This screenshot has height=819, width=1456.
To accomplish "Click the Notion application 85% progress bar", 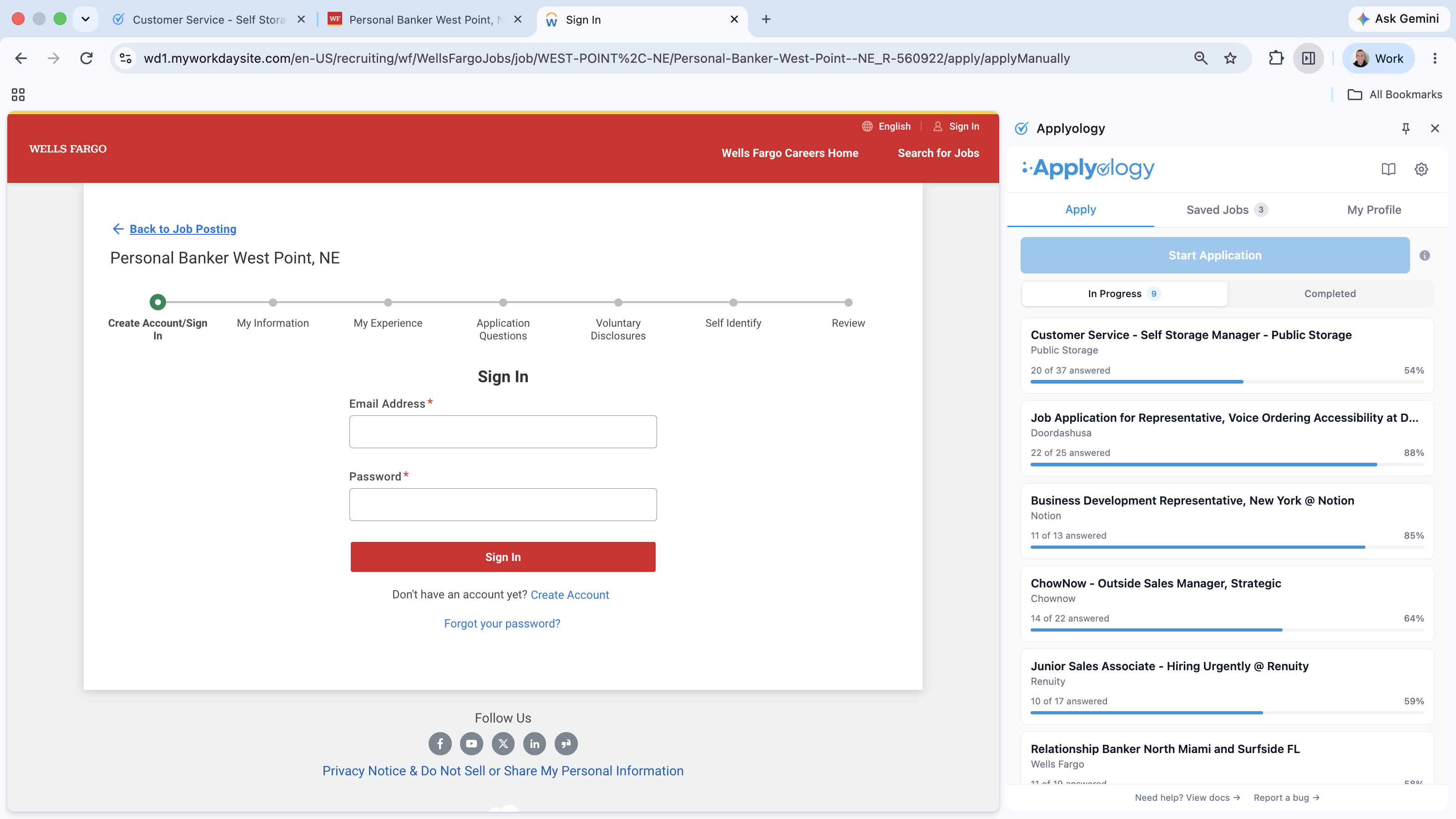I will coord(1227,547).
